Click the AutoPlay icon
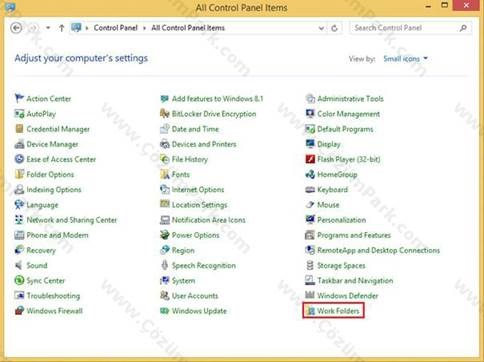 (x=19, y=114)
